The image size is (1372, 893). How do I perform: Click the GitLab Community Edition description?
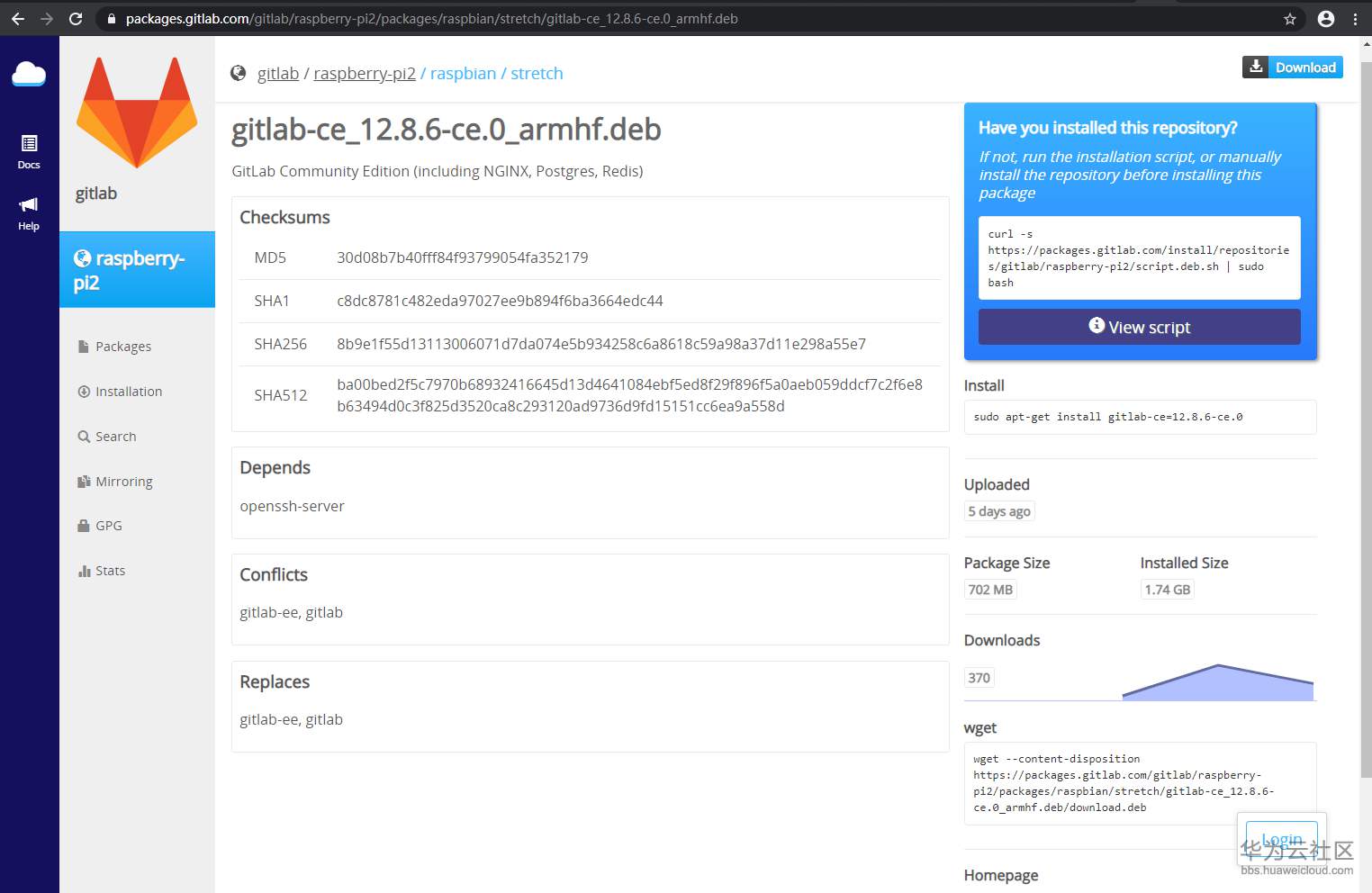tap(438, 171)
